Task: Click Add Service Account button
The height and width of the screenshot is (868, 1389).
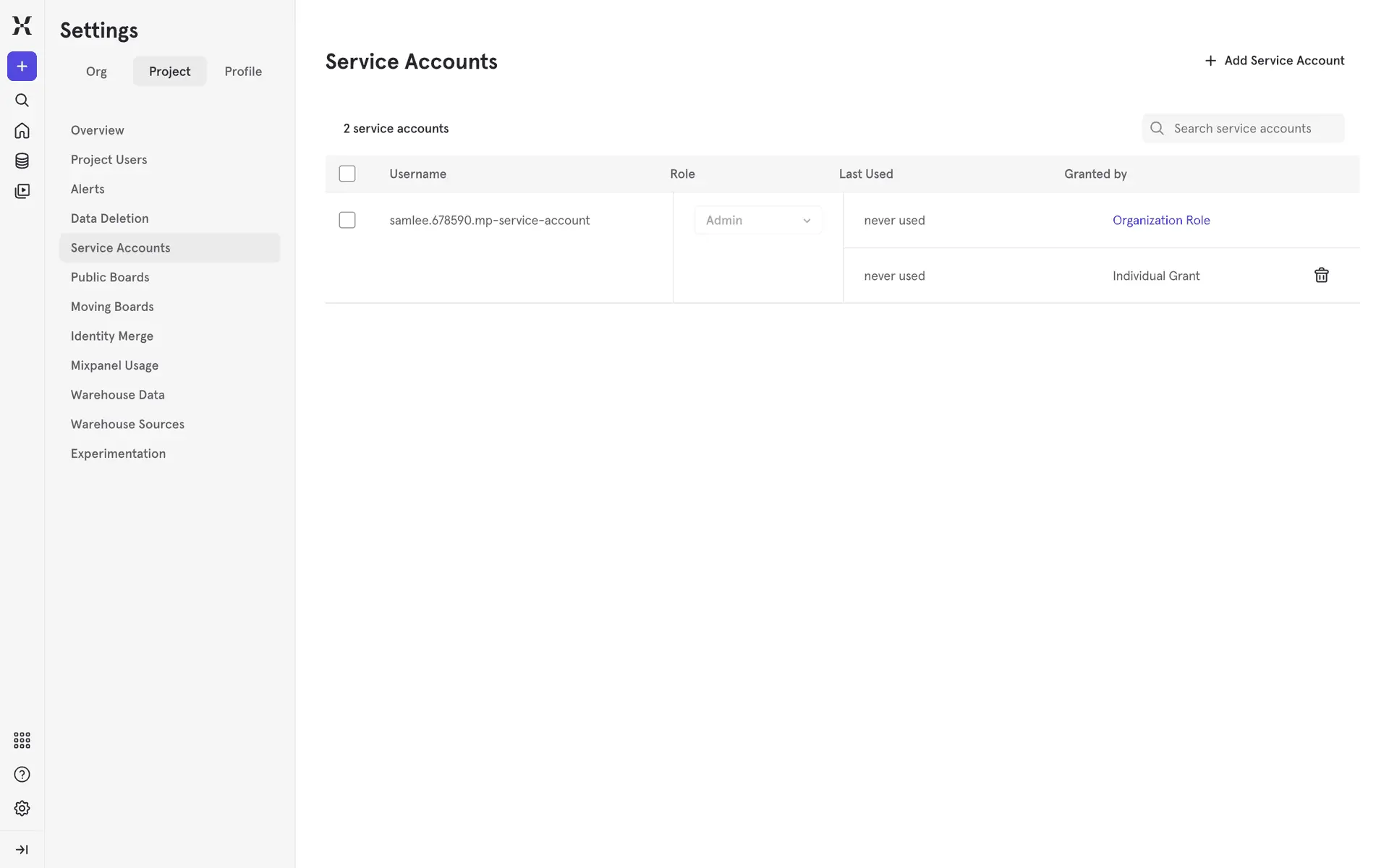Action: pyautogui.click(x=1274, y=61)
